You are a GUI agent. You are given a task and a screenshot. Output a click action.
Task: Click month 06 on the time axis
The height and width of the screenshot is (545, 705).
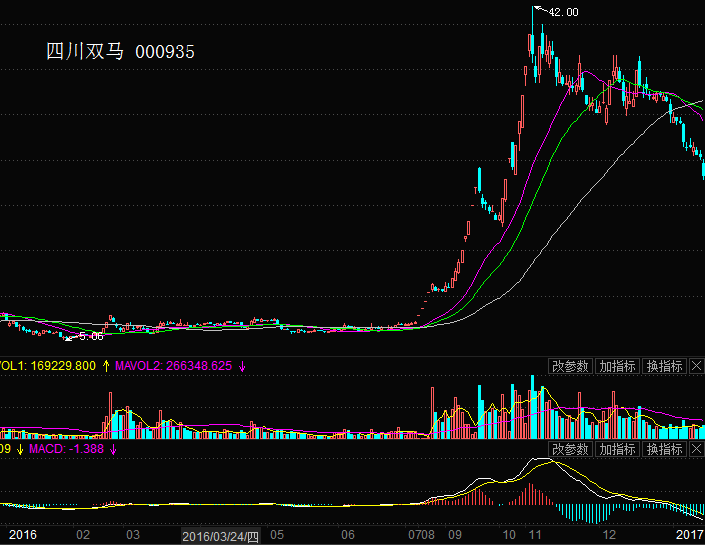pyautogui.click(x=348, y=536)
